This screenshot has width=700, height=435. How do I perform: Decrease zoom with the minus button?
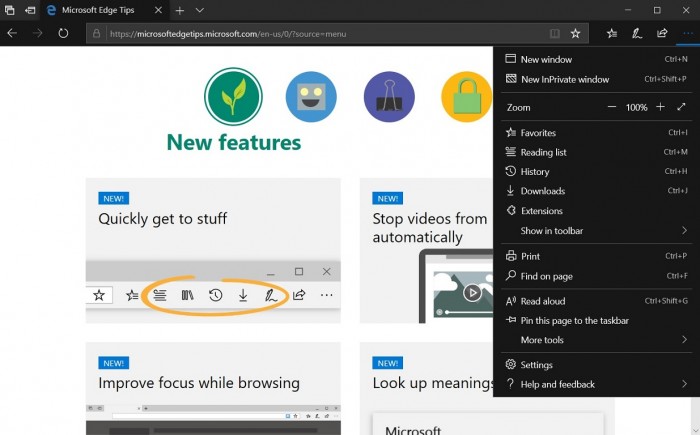pos(612,107)
